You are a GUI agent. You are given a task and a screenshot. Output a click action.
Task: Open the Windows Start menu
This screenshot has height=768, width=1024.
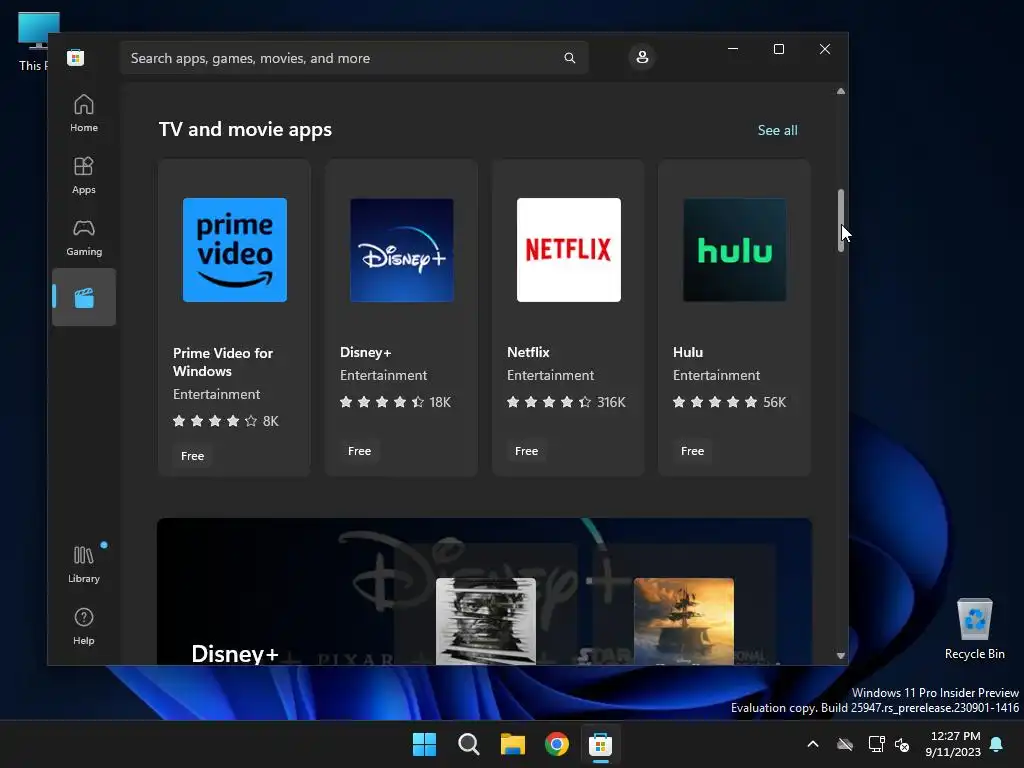pos(424,744)
